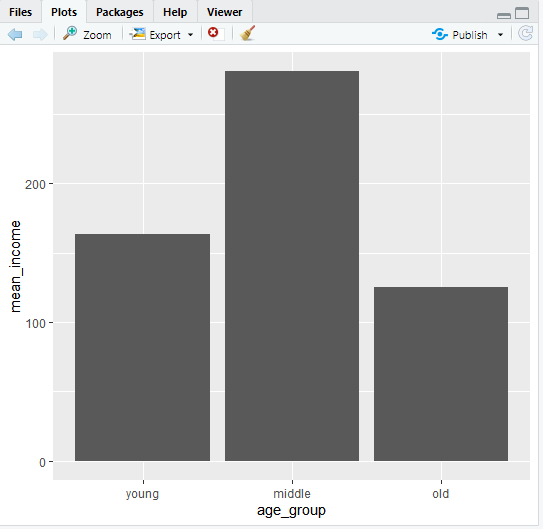
Task: Minimize the Plots pane
Action: (x=504, y=16)
